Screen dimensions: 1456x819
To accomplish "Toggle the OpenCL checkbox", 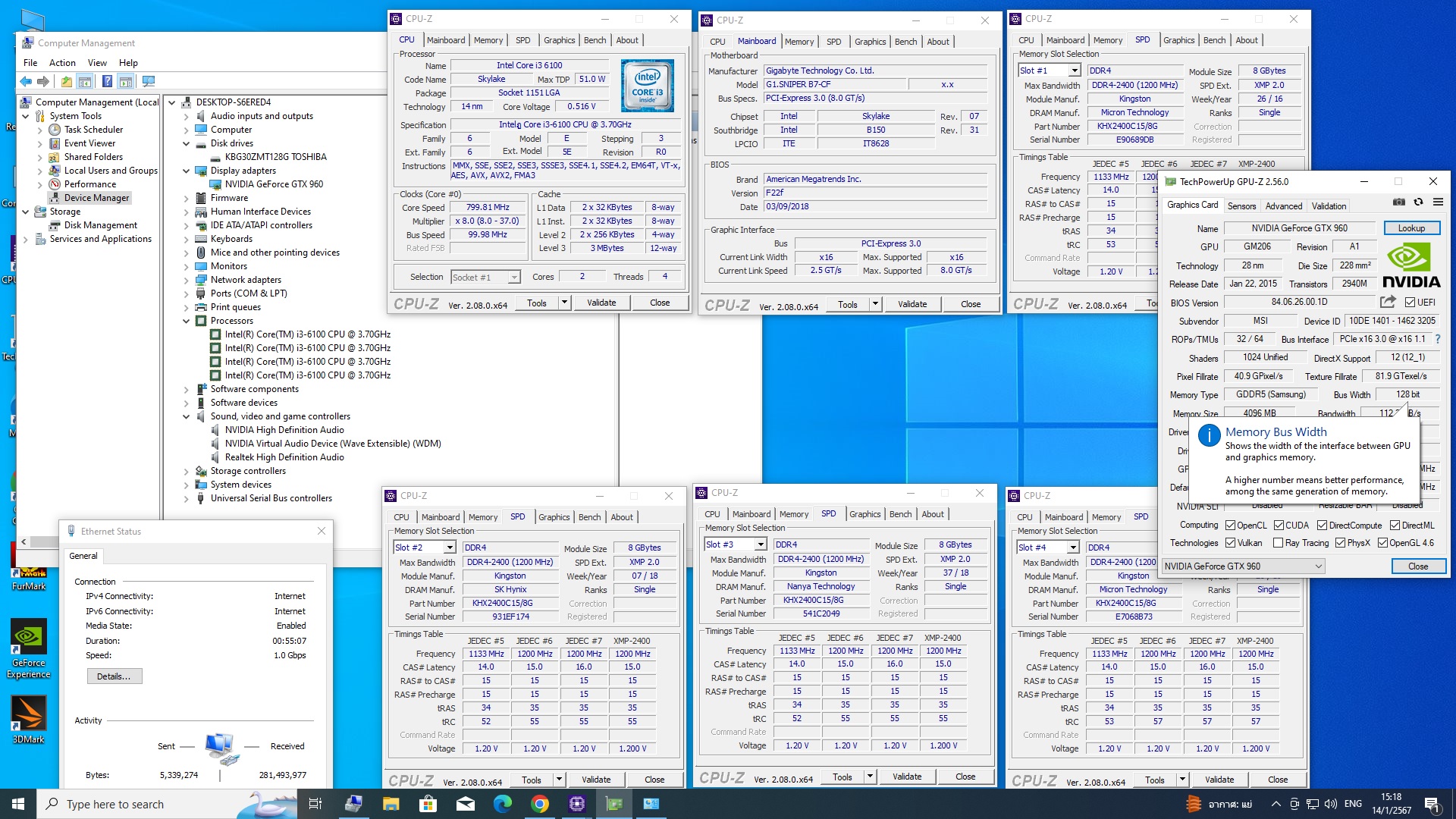I will (1231, 525).
